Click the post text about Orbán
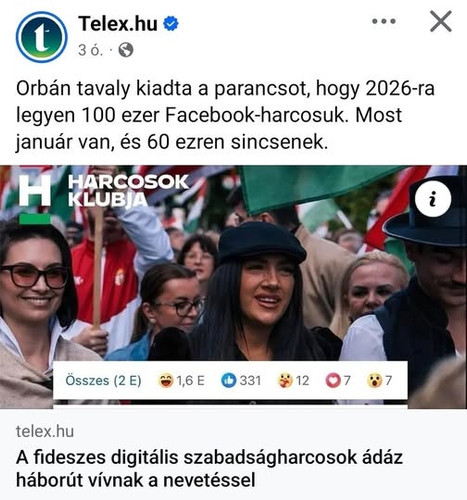This screenshot has height=500, width=467. tap(225, 115)
